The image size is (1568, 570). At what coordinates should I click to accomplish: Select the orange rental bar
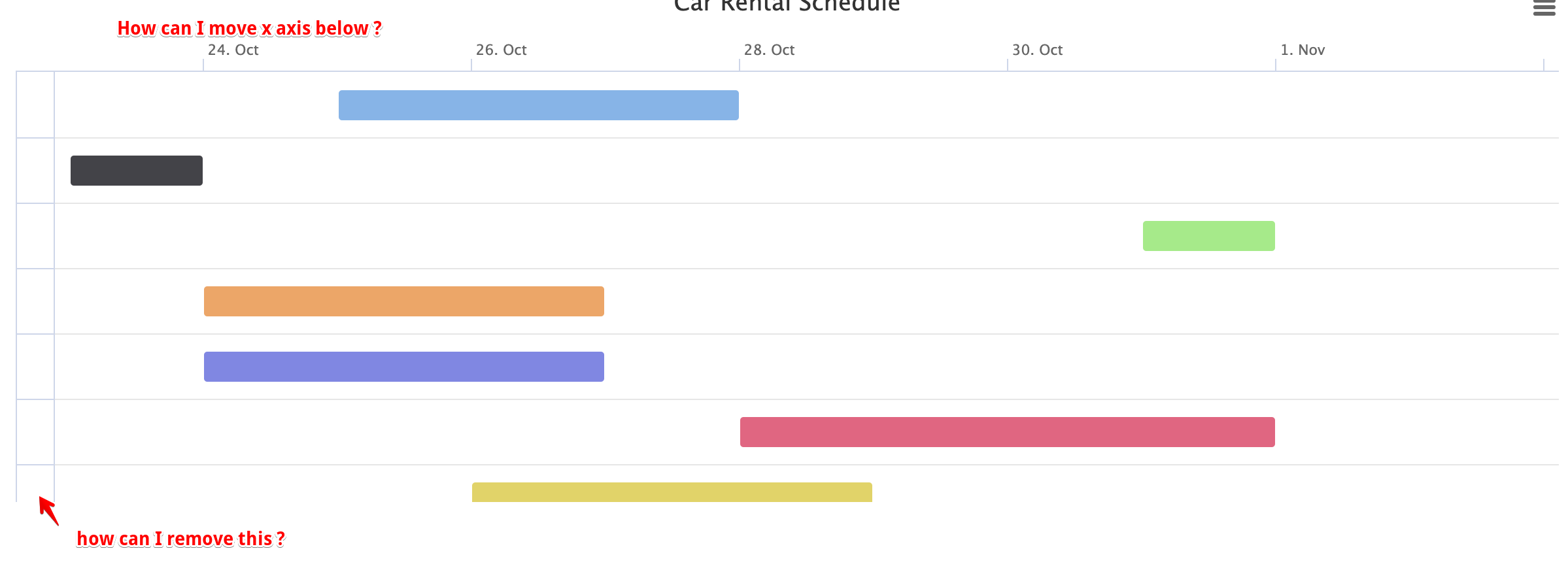pyautogui.click(x=403, y=301)
